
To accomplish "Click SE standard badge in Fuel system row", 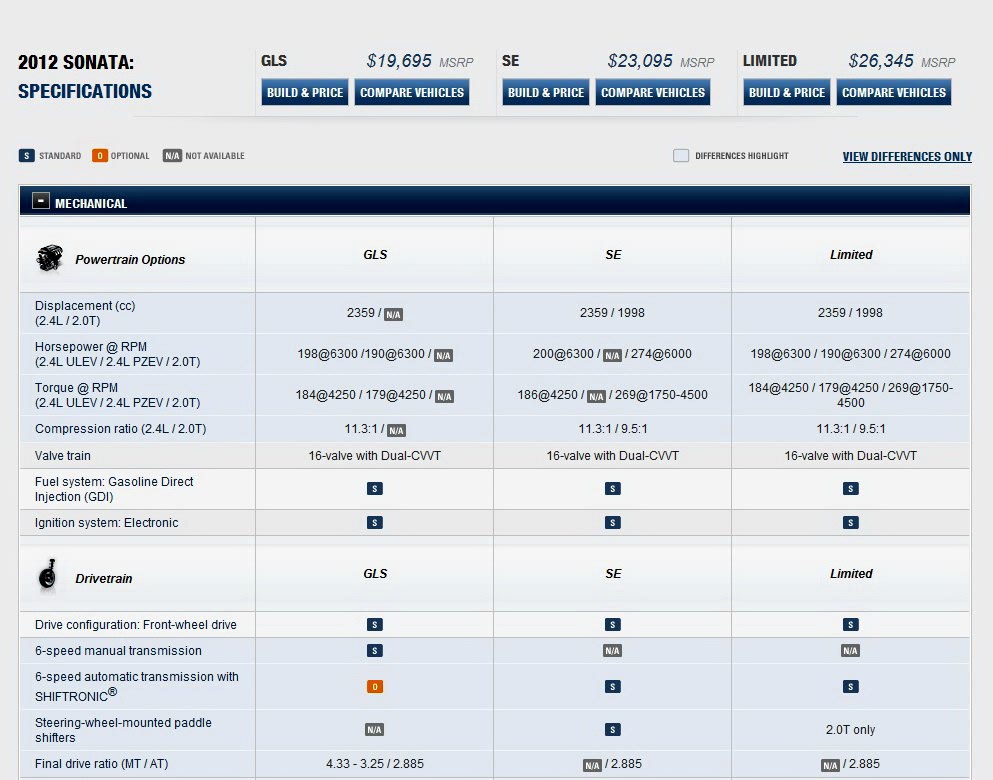I will point(612,489).
